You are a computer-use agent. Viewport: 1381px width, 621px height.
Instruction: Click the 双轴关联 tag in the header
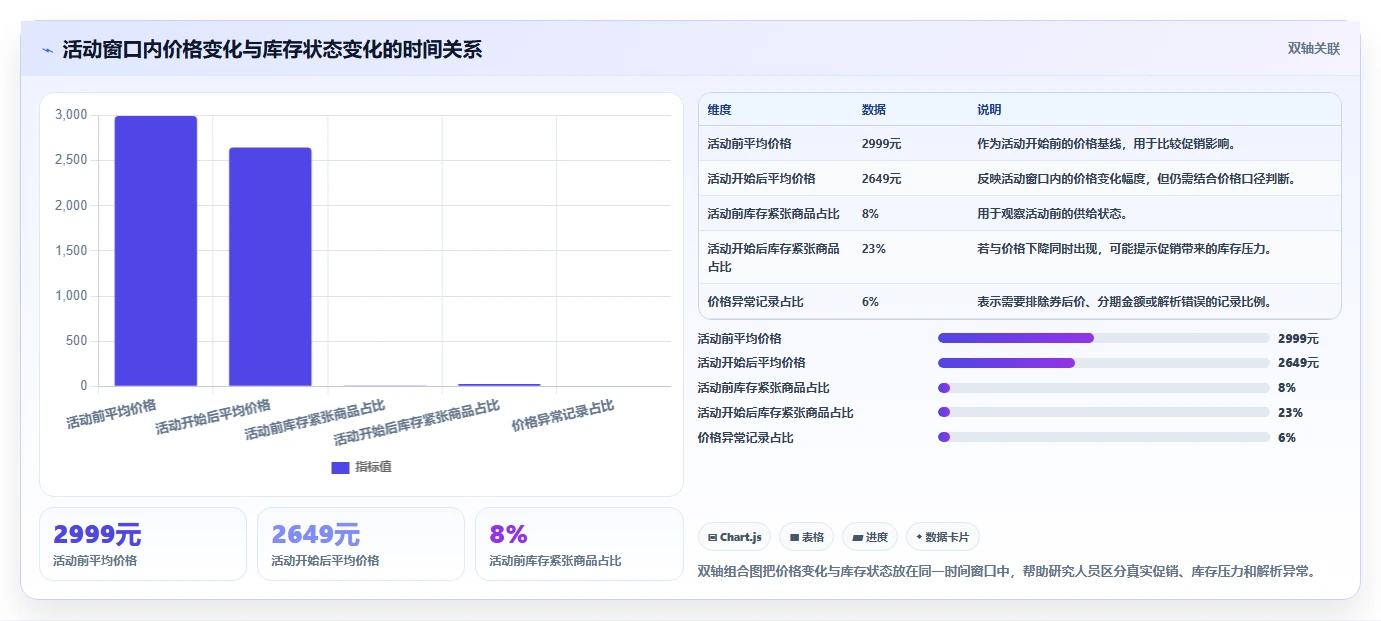1313,49
